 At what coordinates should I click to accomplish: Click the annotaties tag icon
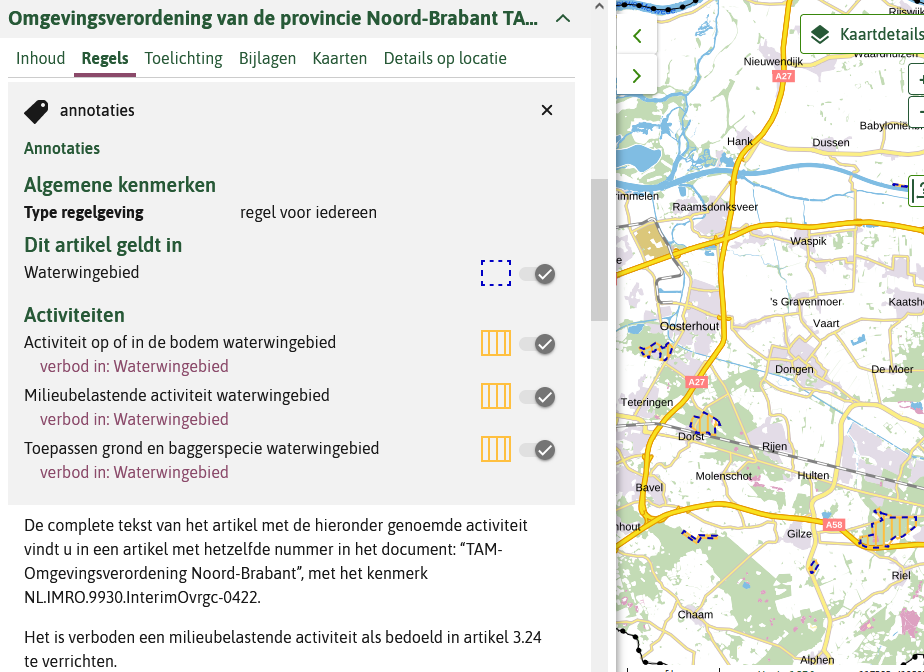[37, 111]
